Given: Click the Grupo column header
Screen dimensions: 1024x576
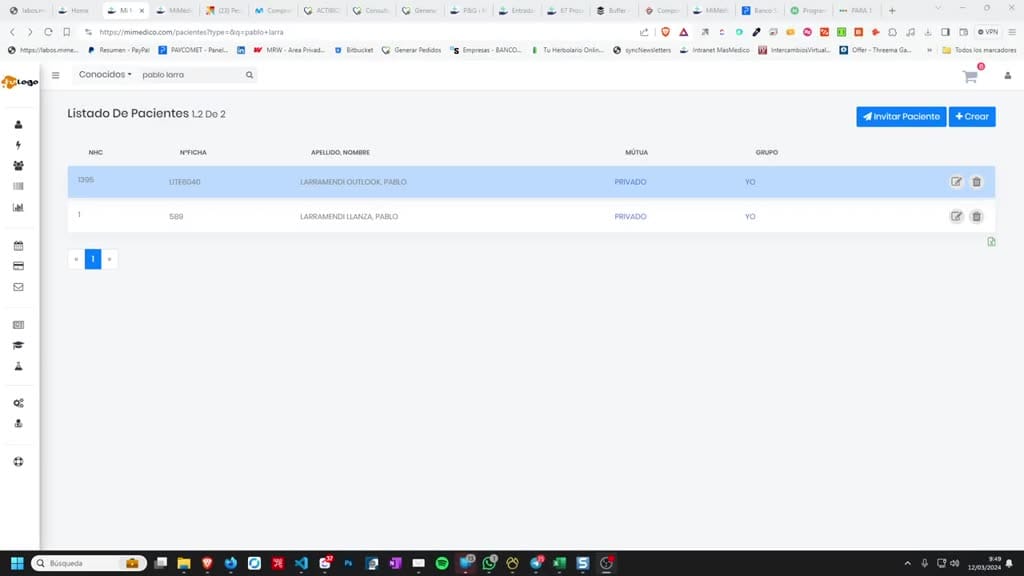Looking at the screenshot, I should [767, 152].
